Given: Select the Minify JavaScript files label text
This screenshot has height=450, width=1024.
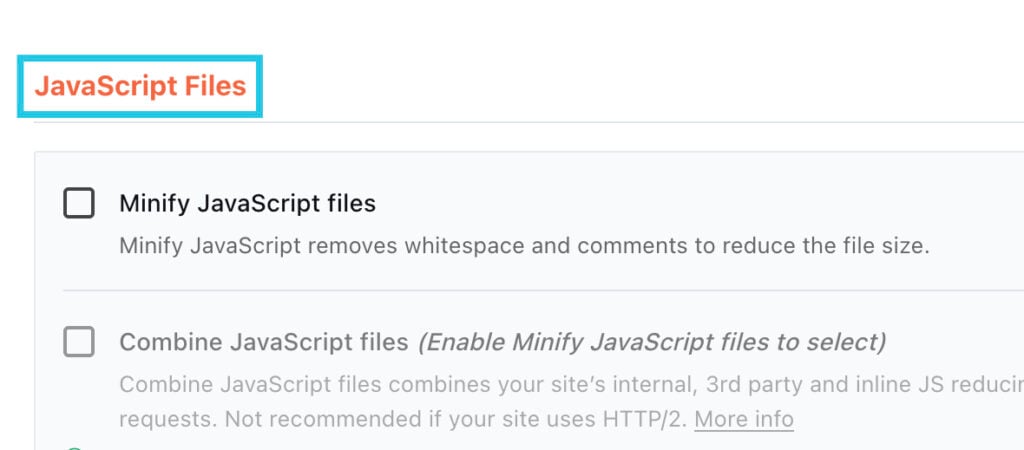Looking at the screenshot, I should pyautogui.click(x=248, y=204).
